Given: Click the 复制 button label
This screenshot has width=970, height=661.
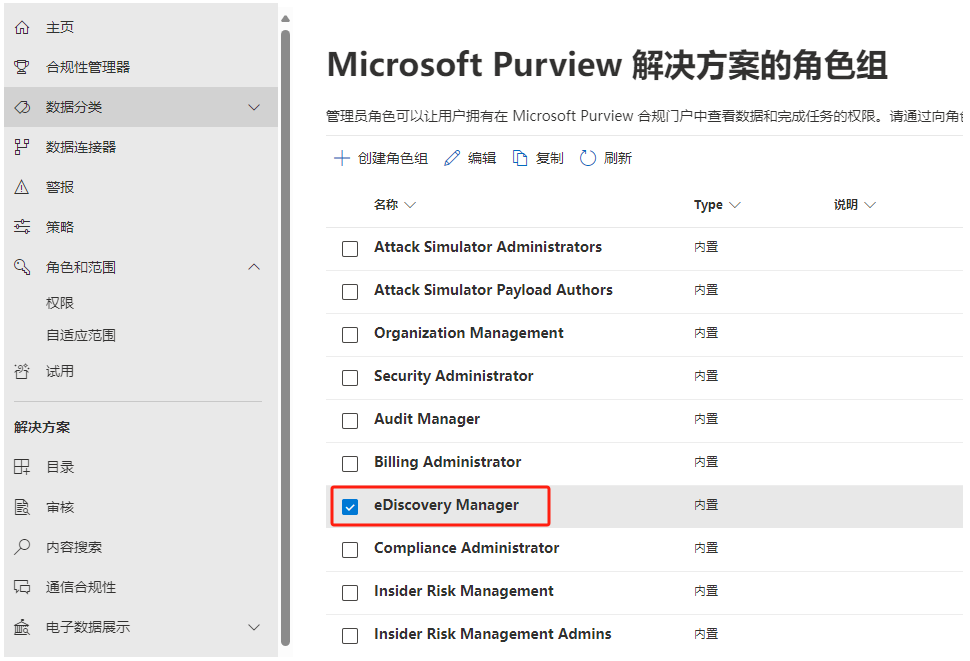Looking at the screenshot, I should pos(549,158).
